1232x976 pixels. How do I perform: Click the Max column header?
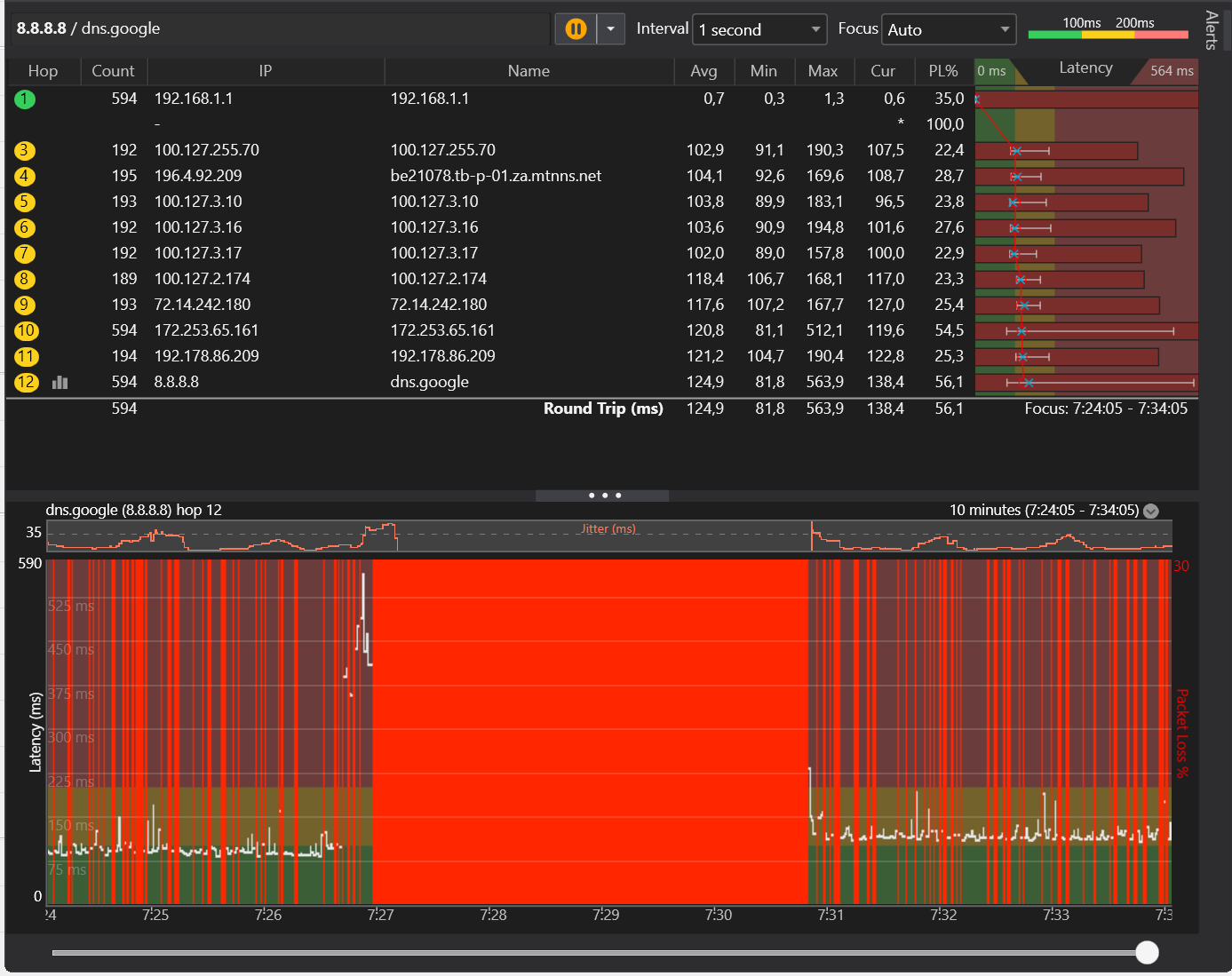pos(823,71)
